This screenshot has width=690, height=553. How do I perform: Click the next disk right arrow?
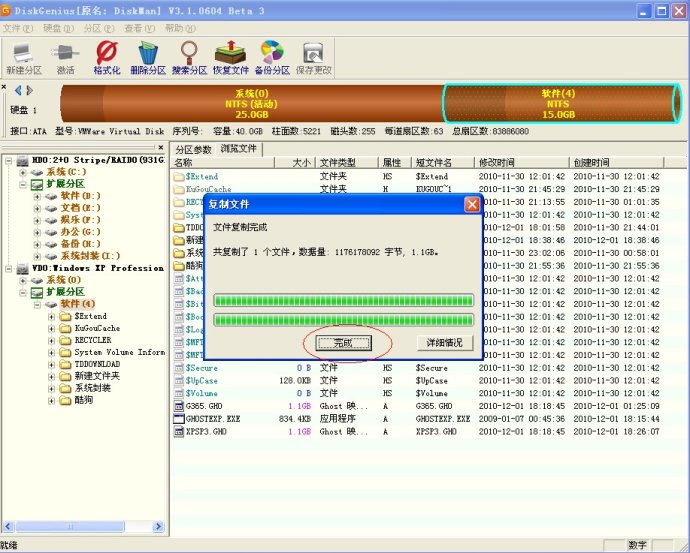tap(29, 90)
